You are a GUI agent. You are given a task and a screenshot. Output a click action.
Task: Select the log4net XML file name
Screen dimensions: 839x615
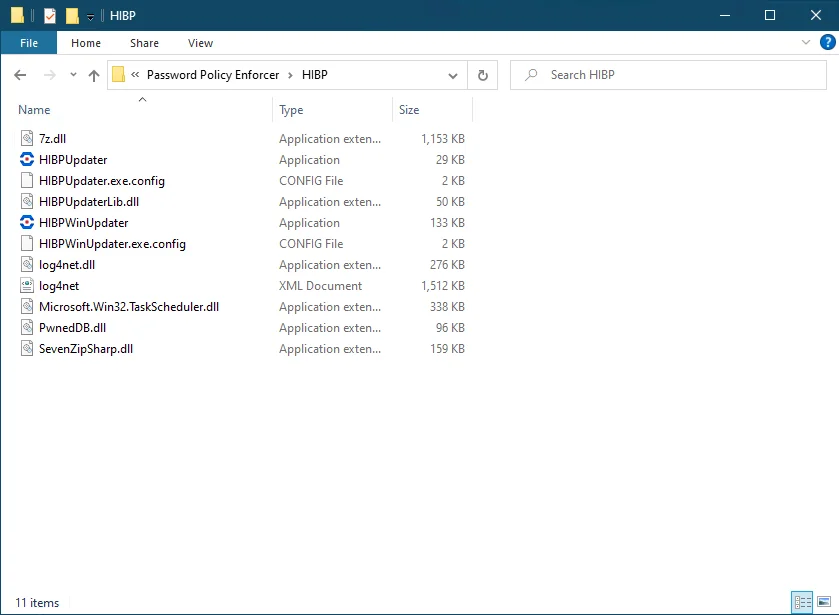pos(59,286)
